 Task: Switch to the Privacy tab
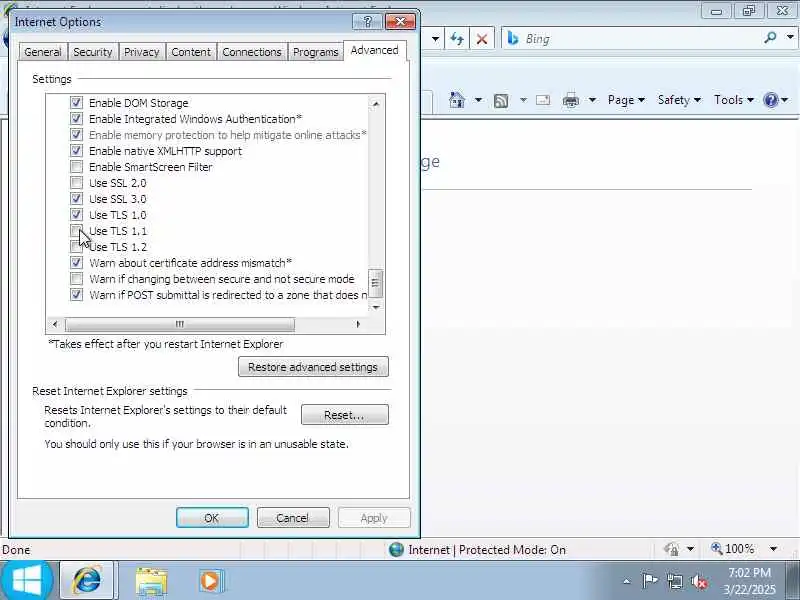(141, 52)
